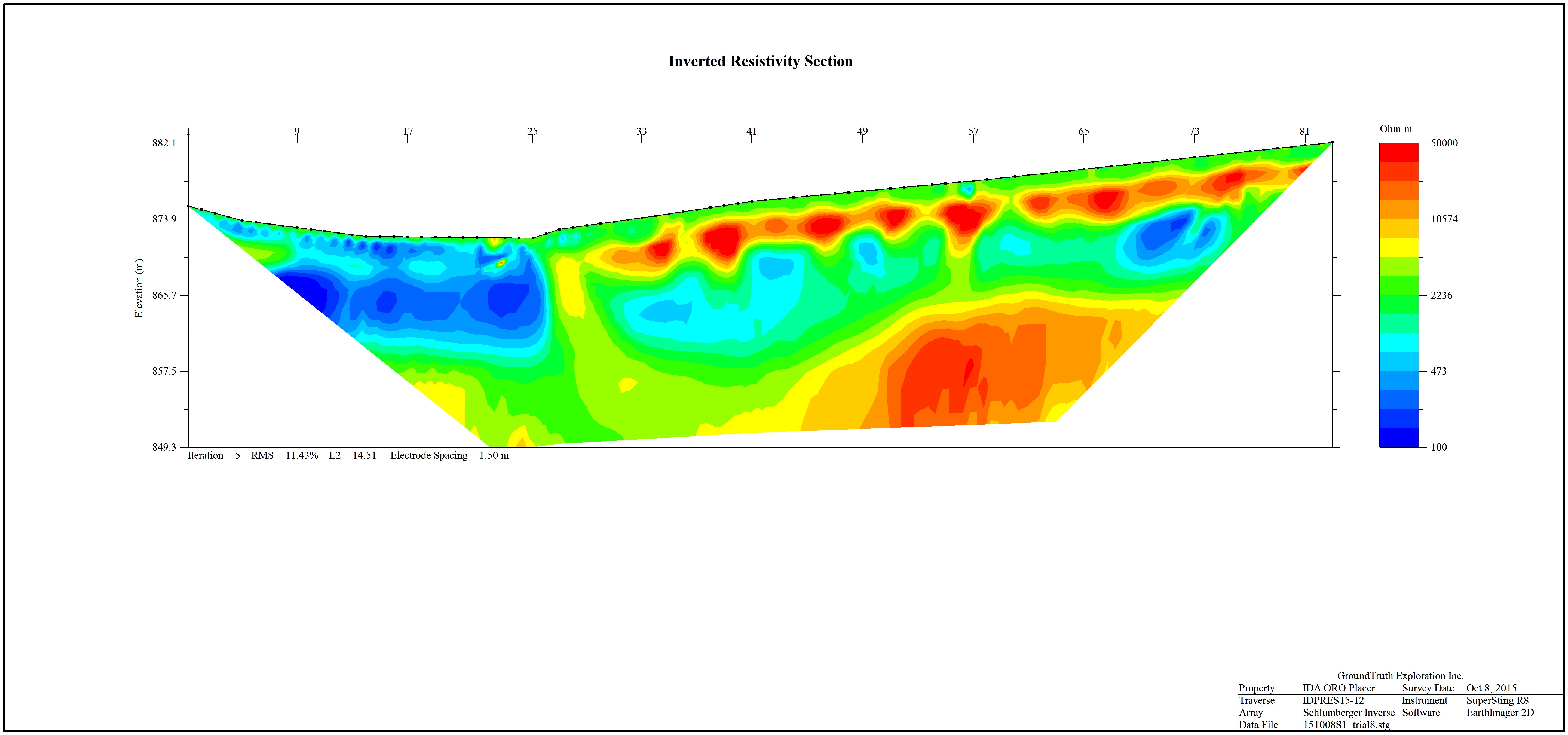Click electrode marker 57 on top axis
Viewport: 1568px width, 735px height.
(973, 131)
